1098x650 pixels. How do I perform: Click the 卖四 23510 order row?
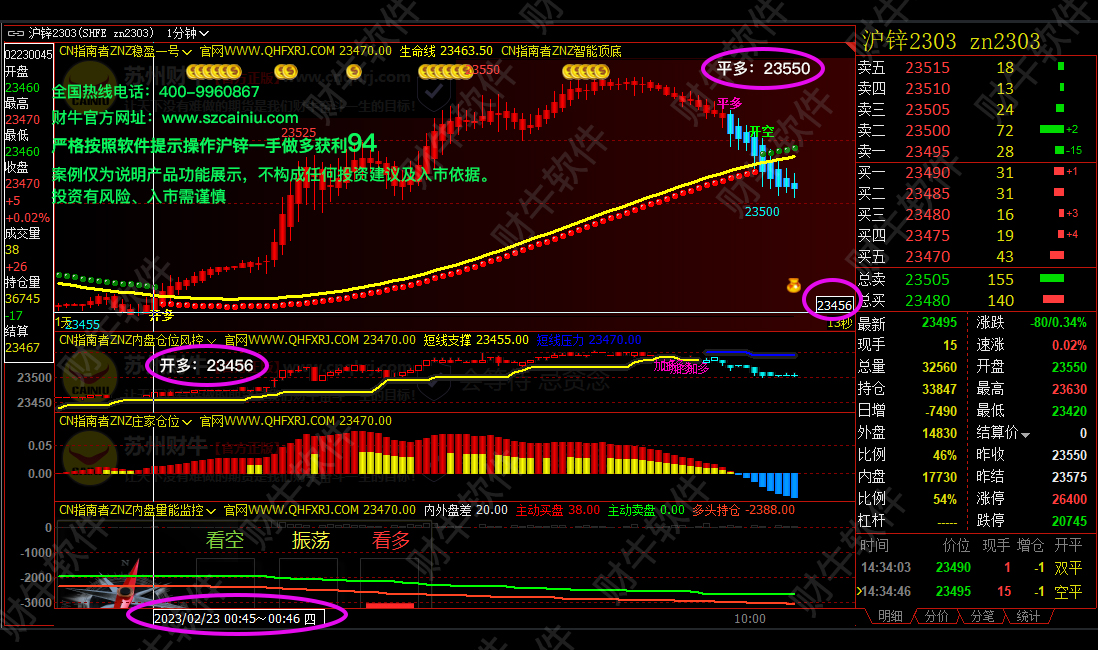[975, 88]
